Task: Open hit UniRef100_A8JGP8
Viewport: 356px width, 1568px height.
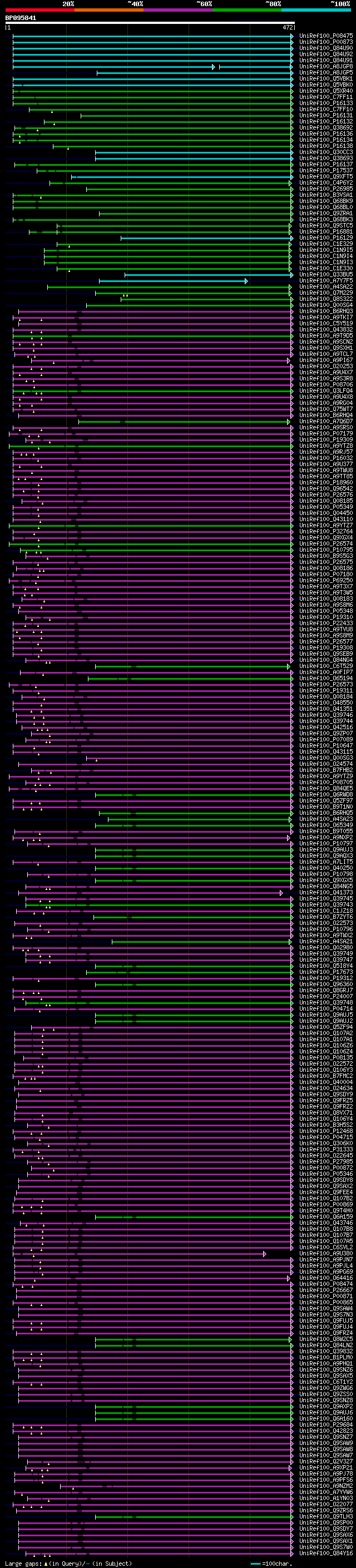Action: tap(325, 66)
